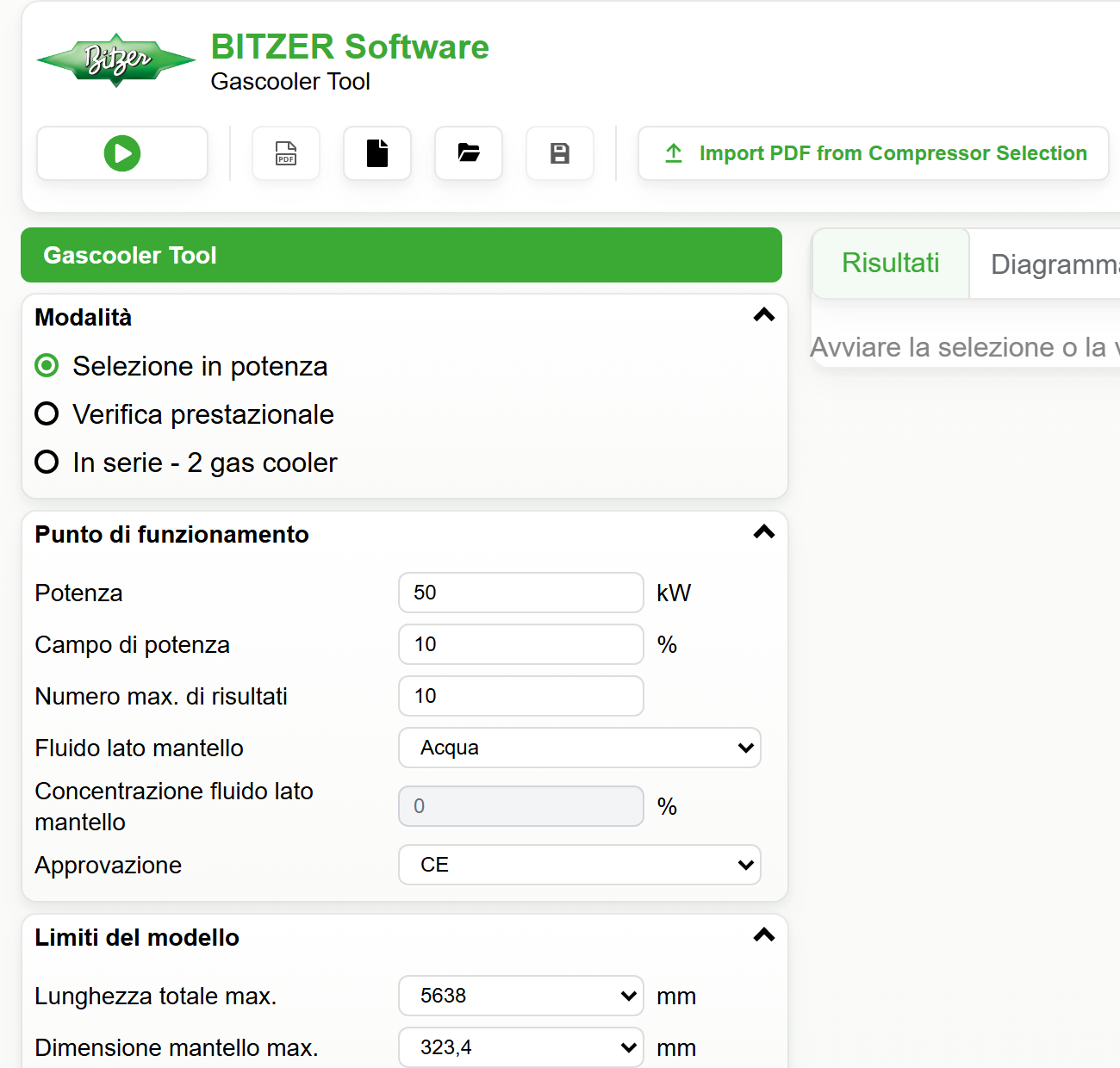This screenshot has height=1068, width=1120.
Task: Click disabled Concentrazione fluido field
Action: click(521, 806)
